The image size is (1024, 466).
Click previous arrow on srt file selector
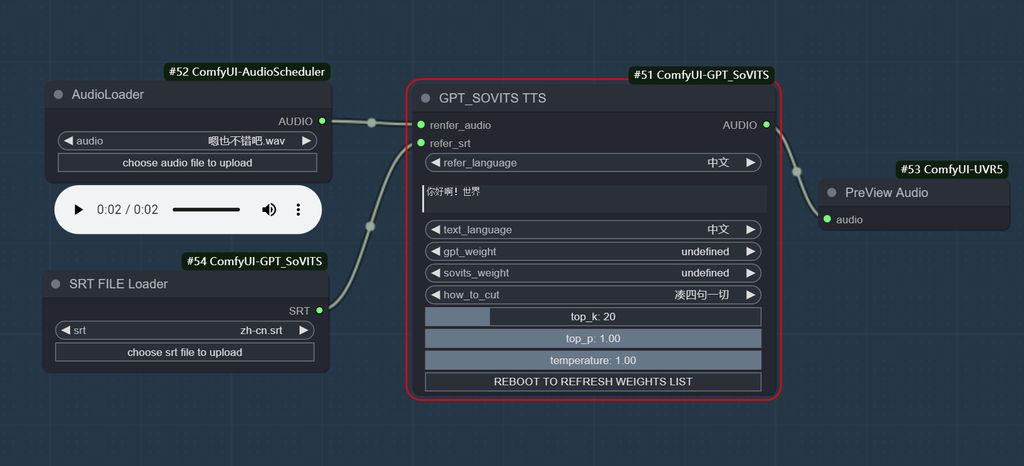[65, 330]
